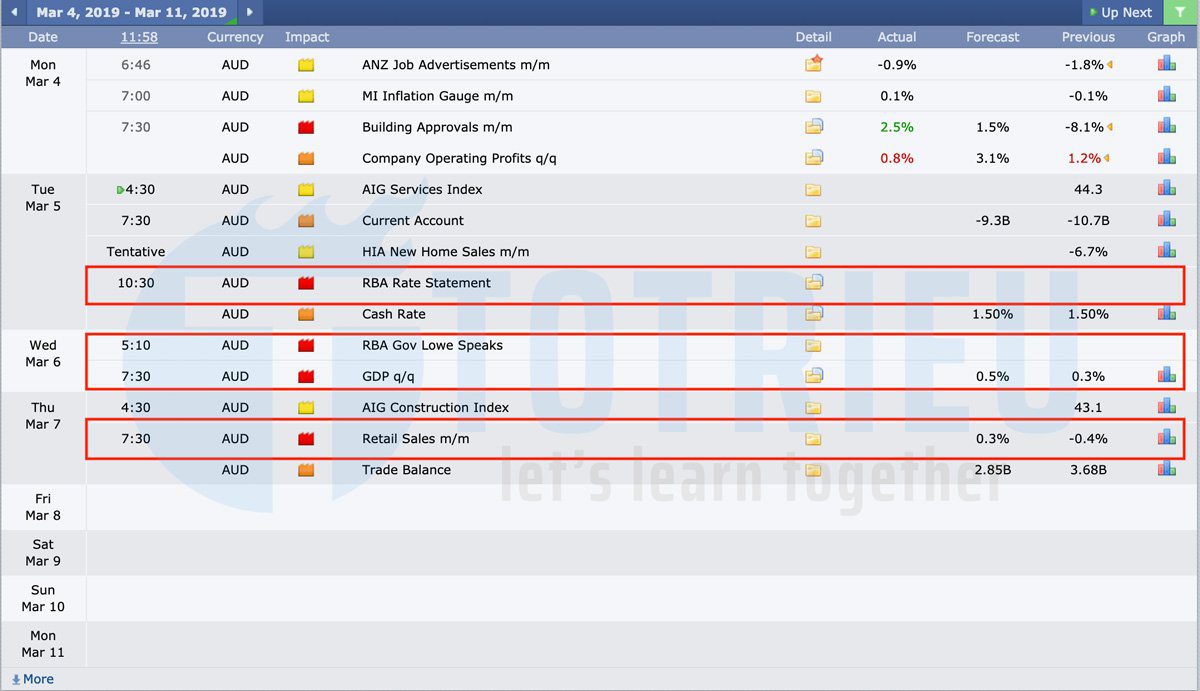1200x691 pixels.
Task: Click the Currency column header
Action: (x=235, y=37)
